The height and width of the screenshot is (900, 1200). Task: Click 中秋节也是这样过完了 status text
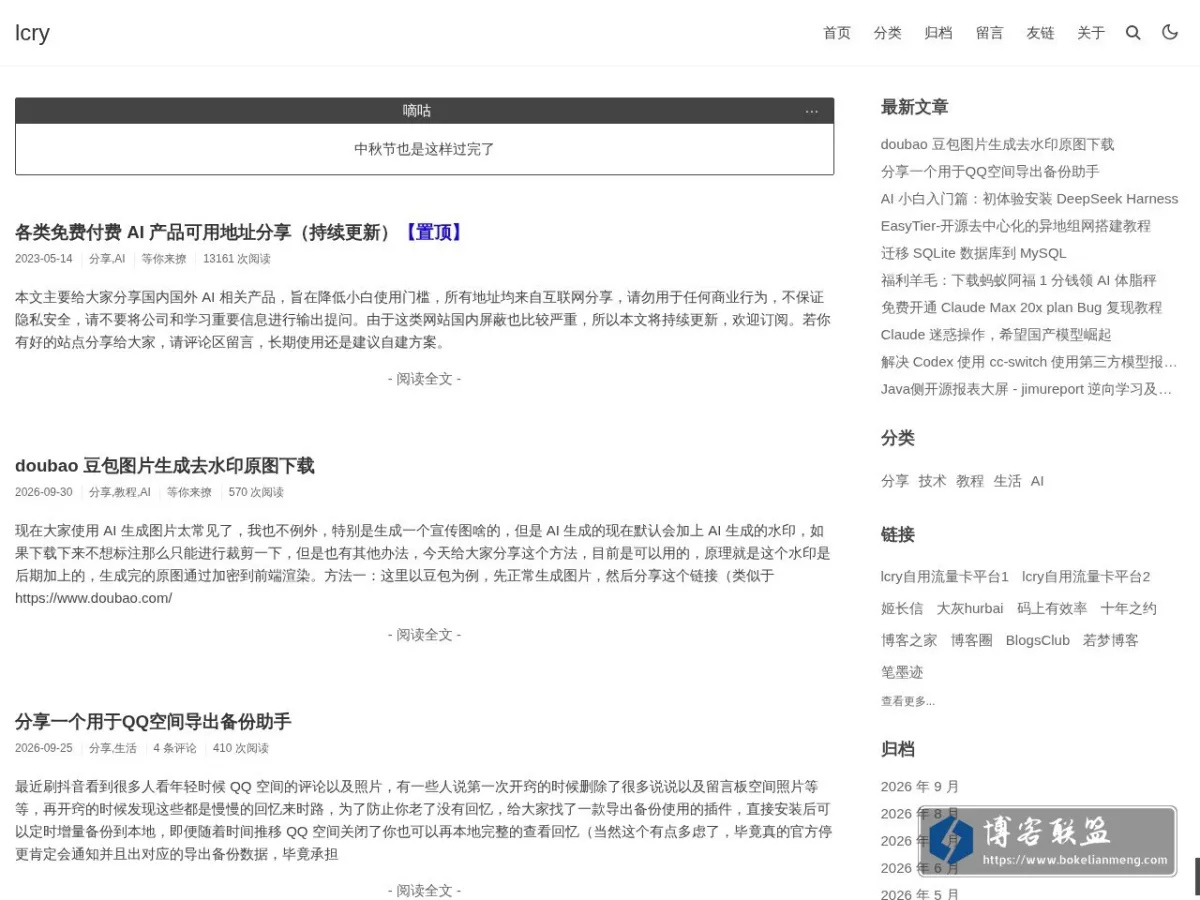(x=425, y=149)
